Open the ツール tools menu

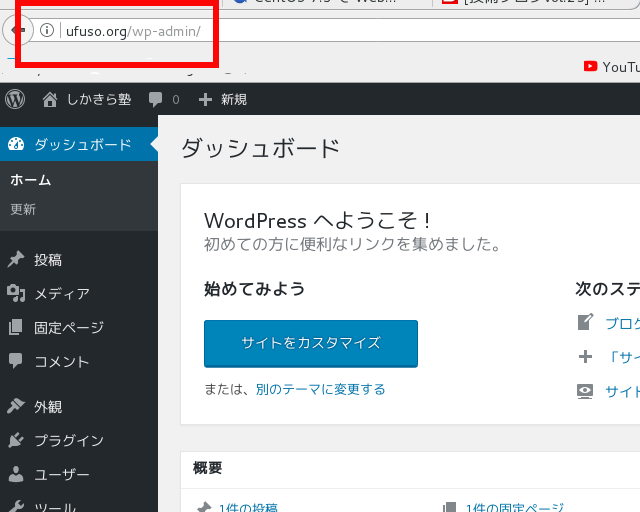(x=55, y=506)
